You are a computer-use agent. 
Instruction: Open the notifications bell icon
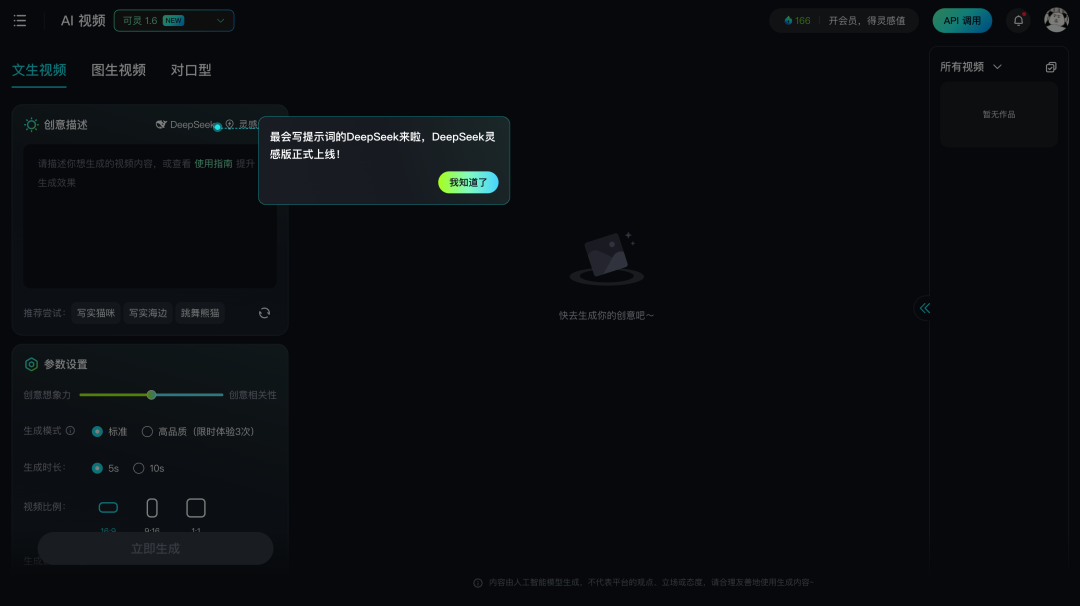tap(1018, 21)
